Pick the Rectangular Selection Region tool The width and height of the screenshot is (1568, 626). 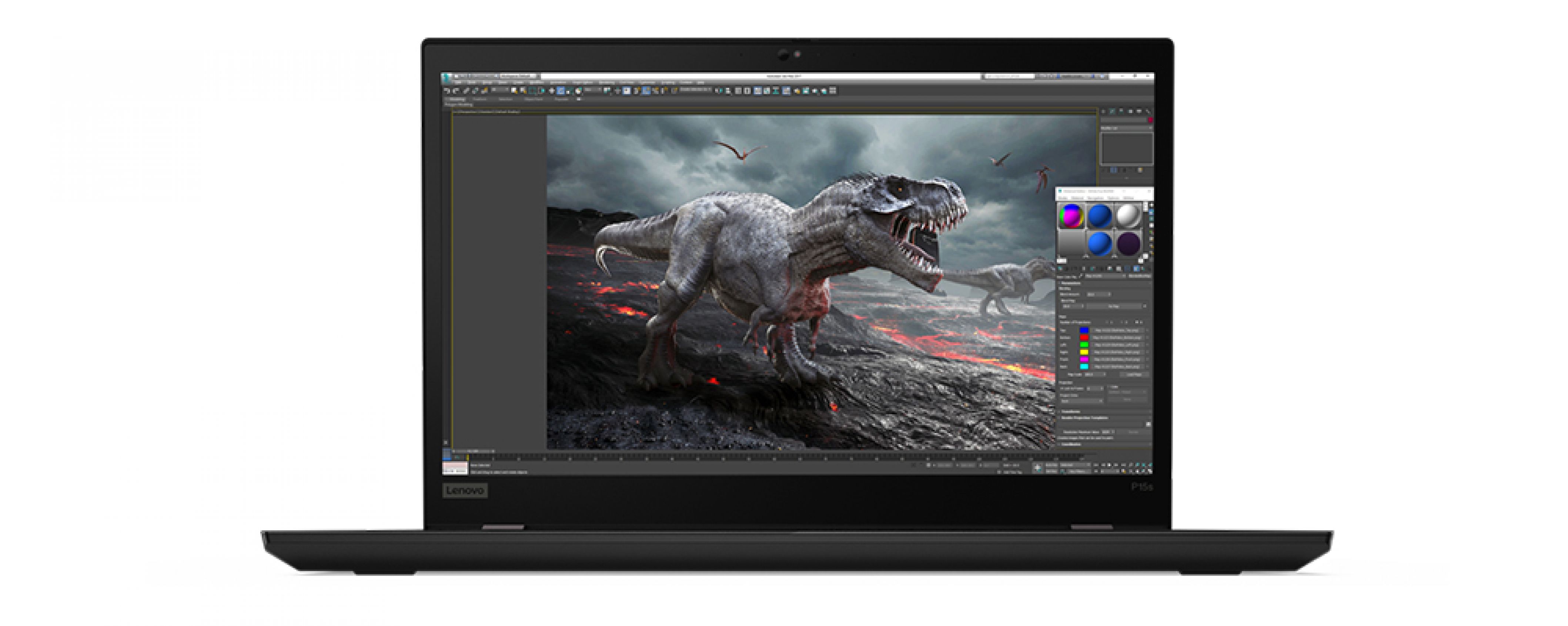pyautogui.click(x=533, y=91)
